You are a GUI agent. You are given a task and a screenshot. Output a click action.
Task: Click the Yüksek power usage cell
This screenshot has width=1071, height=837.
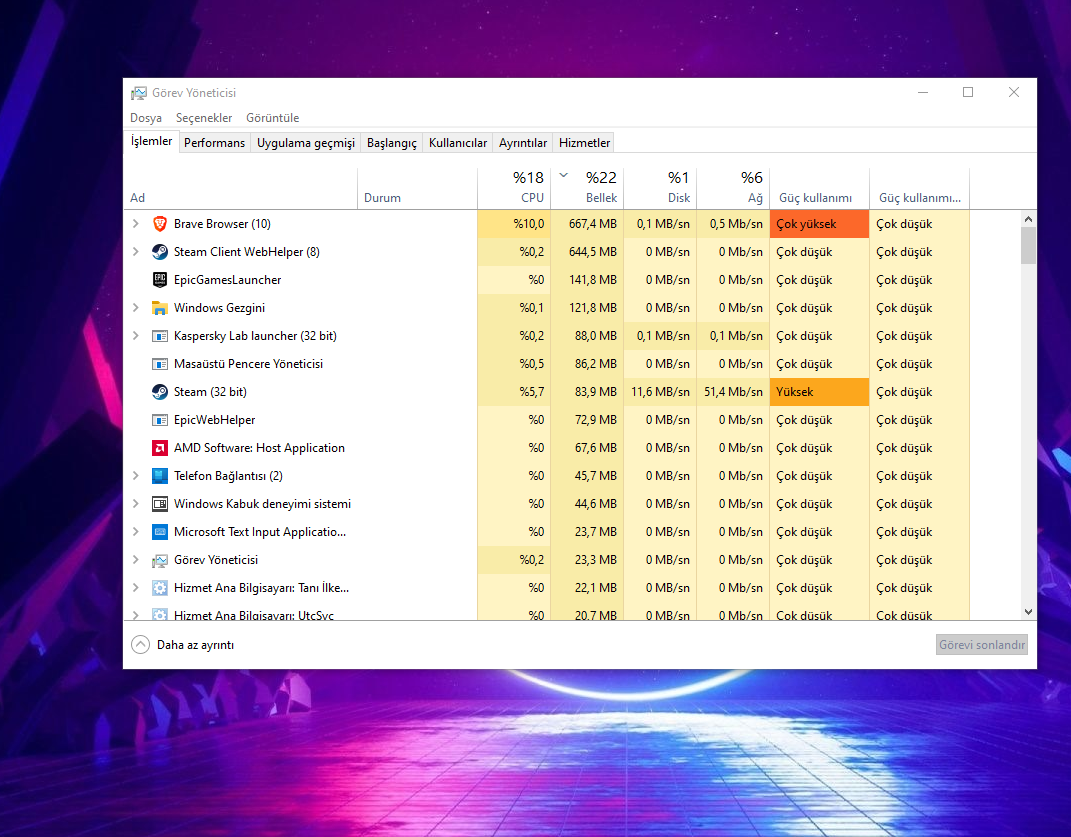pos(820,392)
